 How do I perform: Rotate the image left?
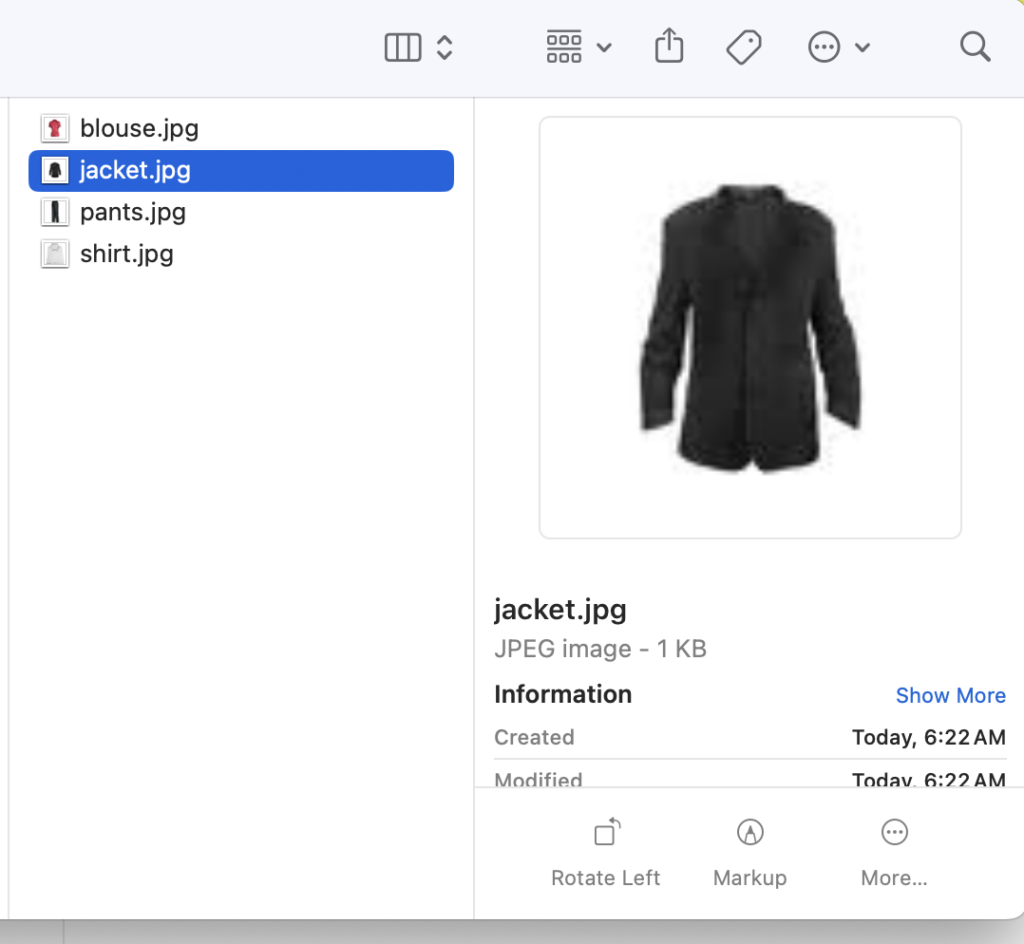[x=606, y=850]
